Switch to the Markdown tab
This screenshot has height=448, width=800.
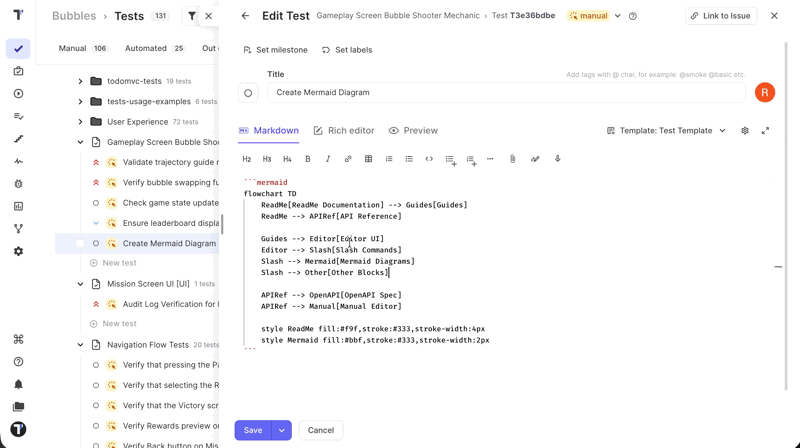[x=269, y=131]
